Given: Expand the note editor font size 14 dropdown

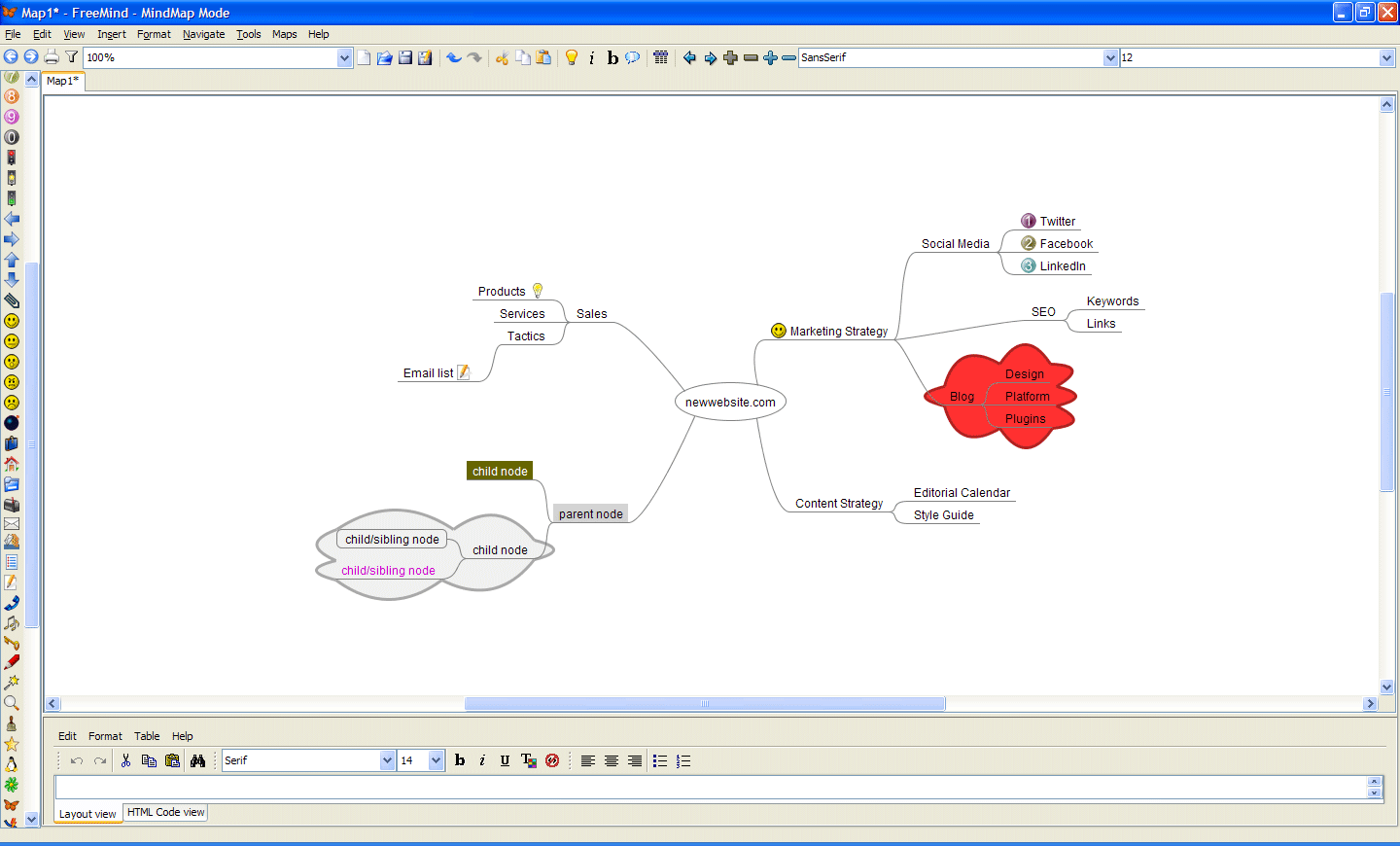Looking at the screenshot, I should pos(436,760).
